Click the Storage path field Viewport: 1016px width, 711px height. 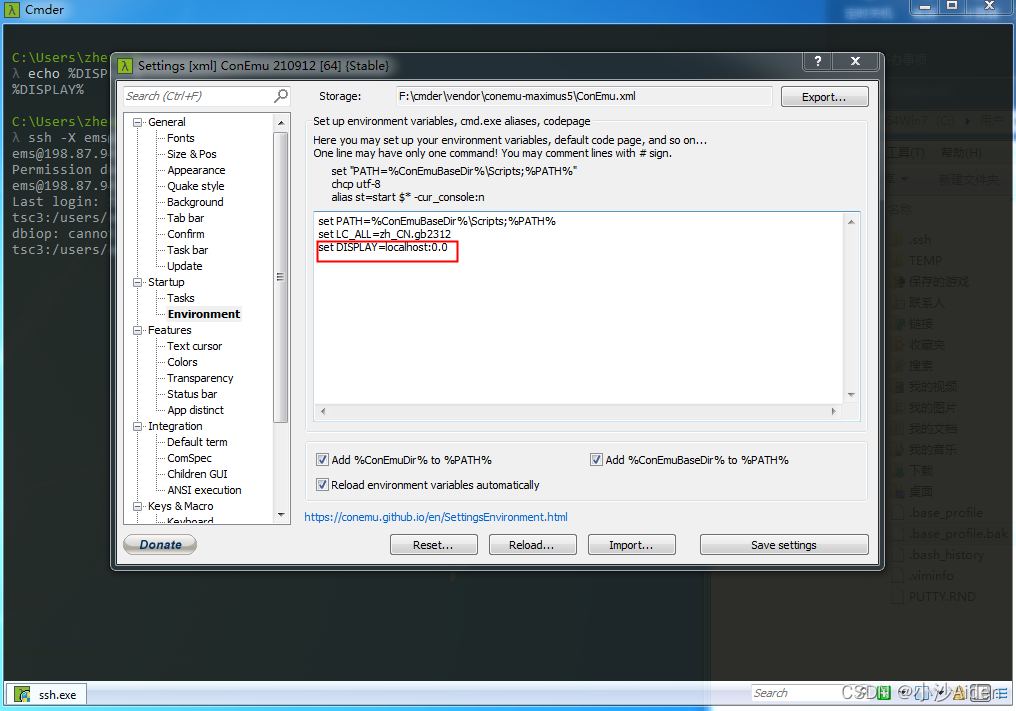[x=584, y=96]
